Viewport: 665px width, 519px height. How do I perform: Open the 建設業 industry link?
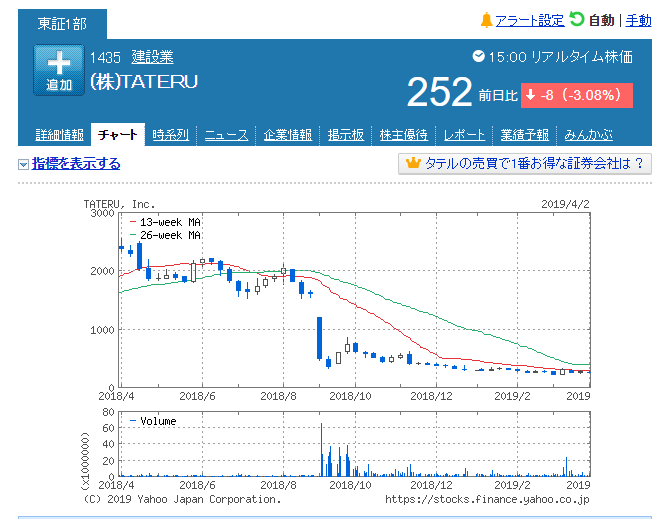pyautogui.click(x=152, y=57)
